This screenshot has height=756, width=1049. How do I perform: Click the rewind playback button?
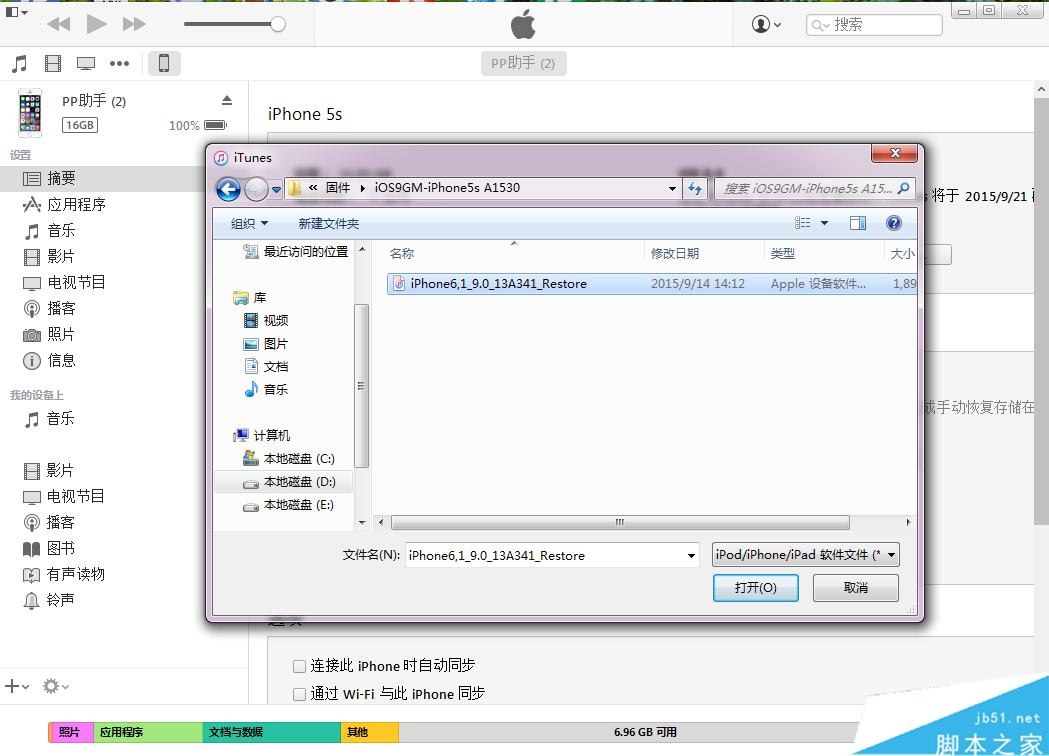(x=59, y=25)
